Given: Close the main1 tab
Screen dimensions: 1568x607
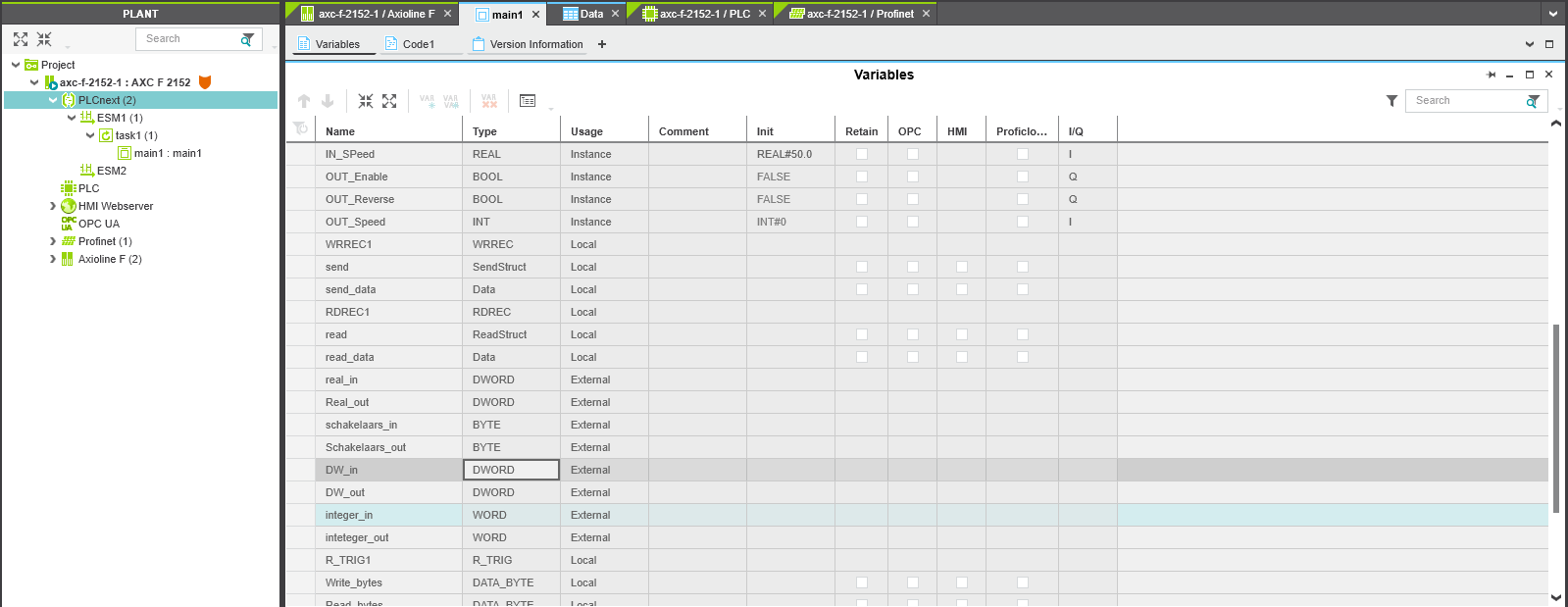Looking at the screenshot, I should 535,14.
